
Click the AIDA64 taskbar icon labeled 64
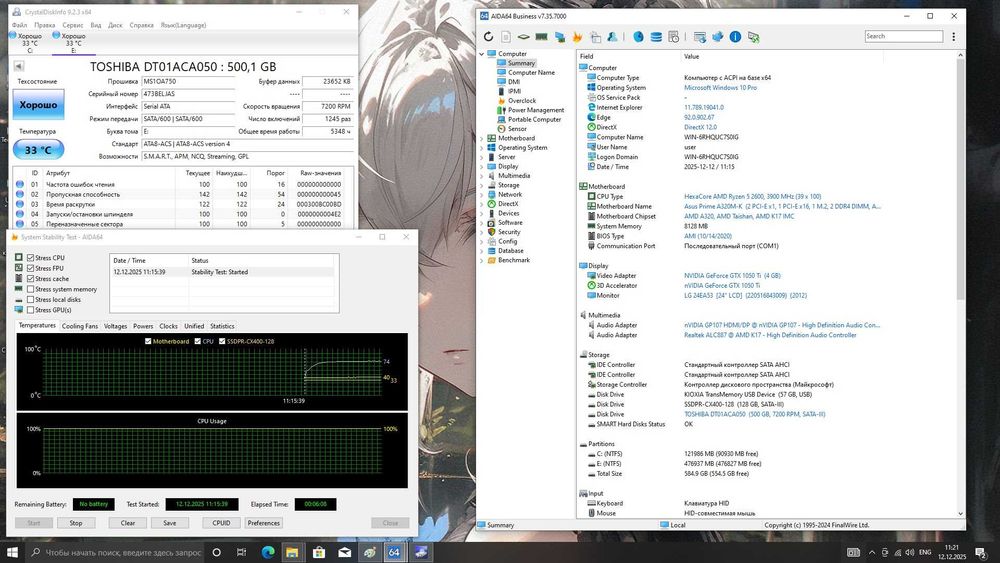tap(394, 552)
